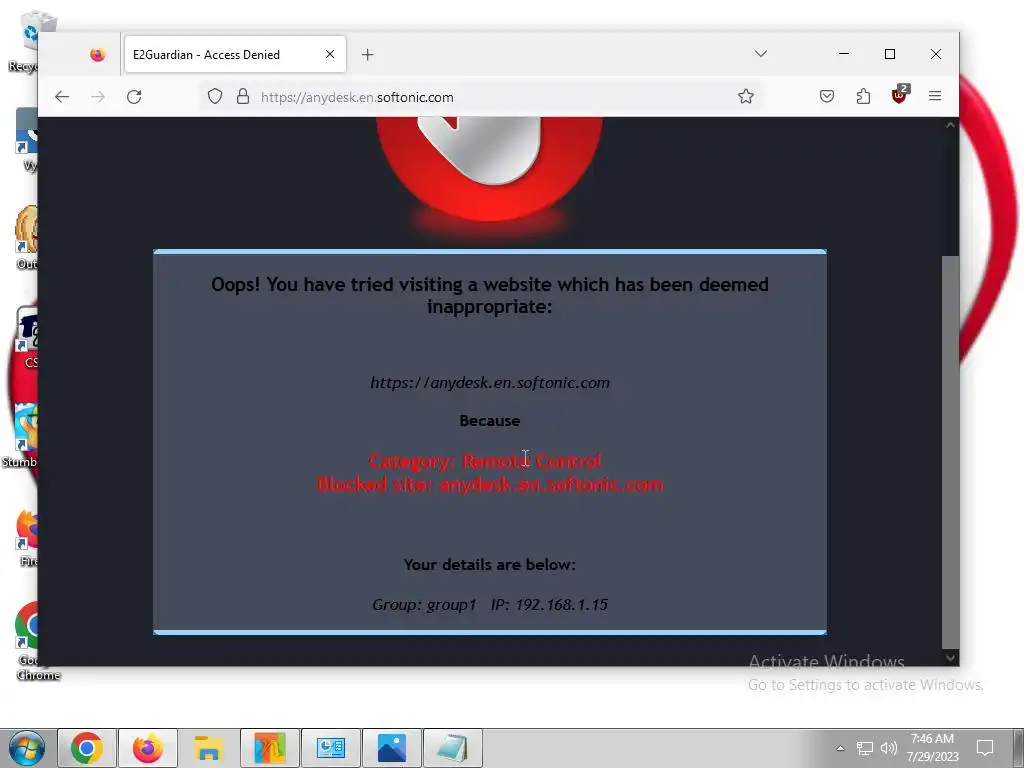This screenshot has width=1024, height=768.
Task: Open the uBlock Origin extension icon
Action: [900, 95]
